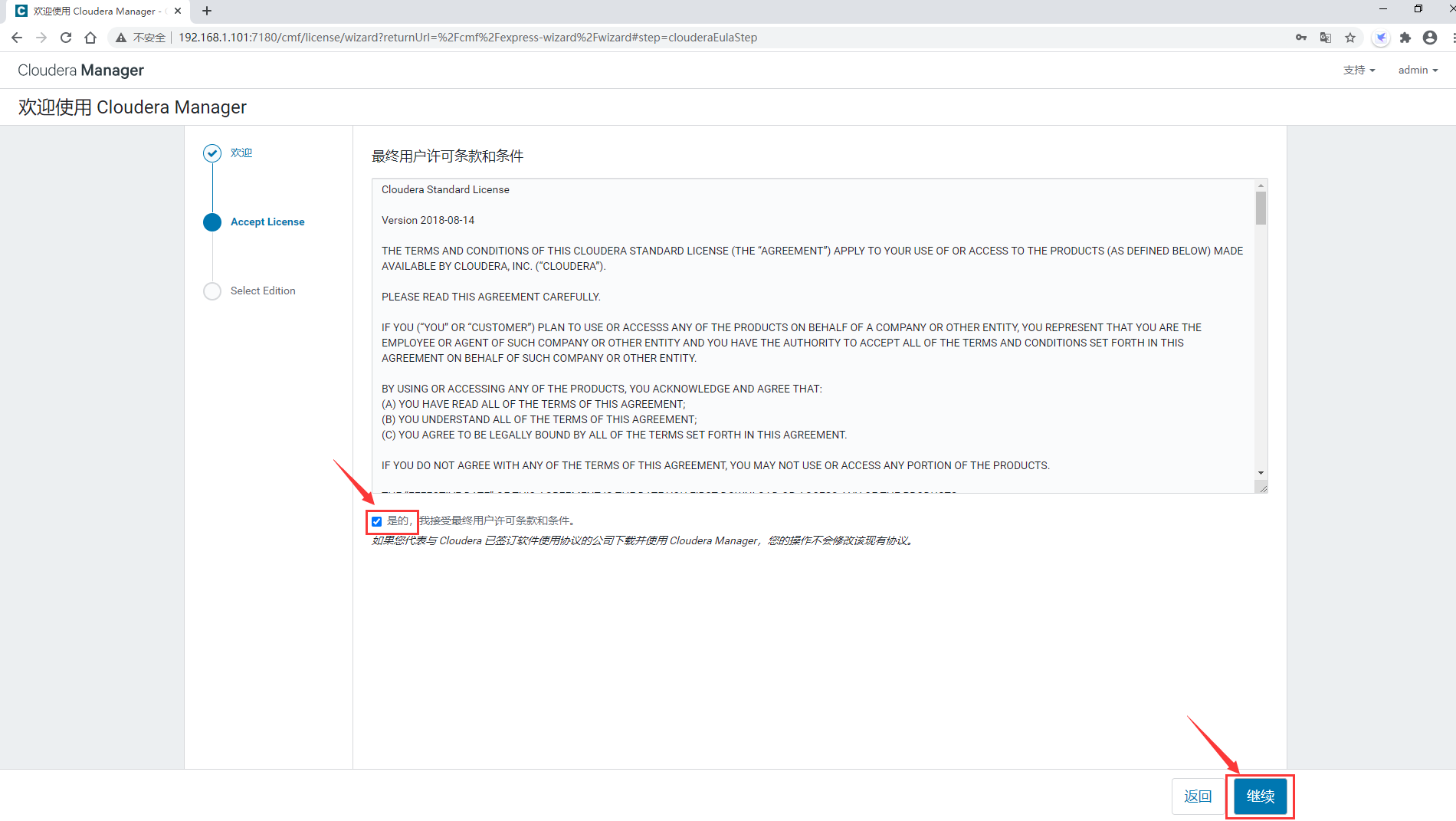Reload the page with the refresh icon
Image resolution: width=1456 pixels, height=821 pixels.
pos(66,38)
